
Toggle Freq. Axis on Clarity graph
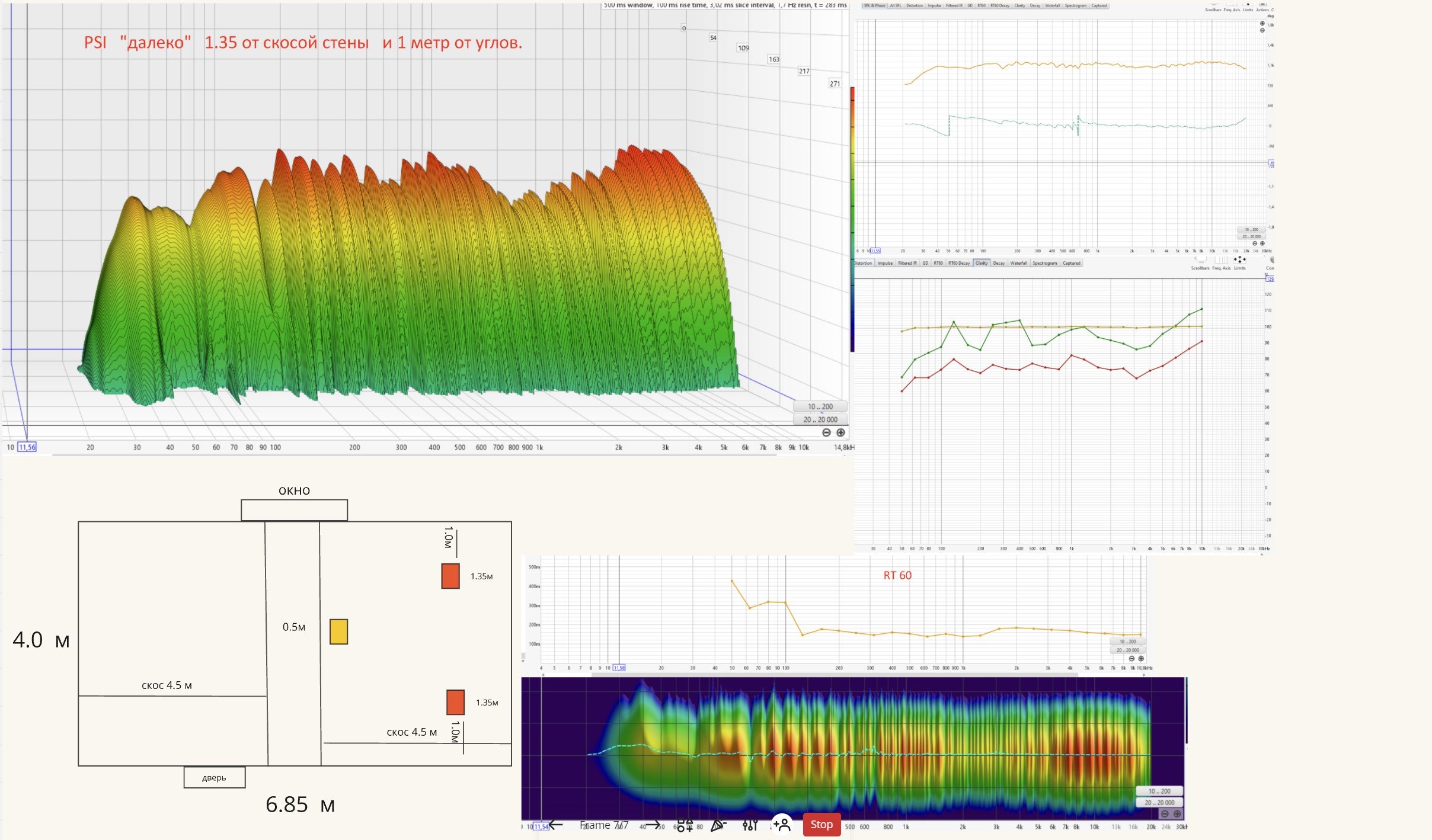[1220, 260]
